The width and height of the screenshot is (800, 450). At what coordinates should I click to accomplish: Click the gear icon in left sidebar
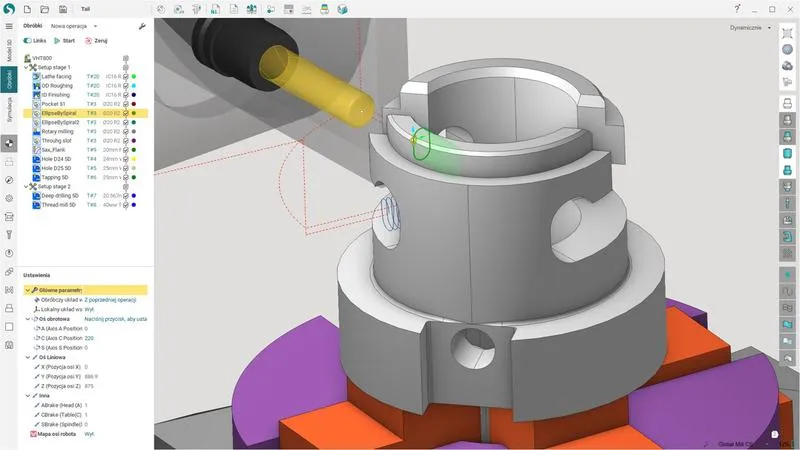point(9,198)
